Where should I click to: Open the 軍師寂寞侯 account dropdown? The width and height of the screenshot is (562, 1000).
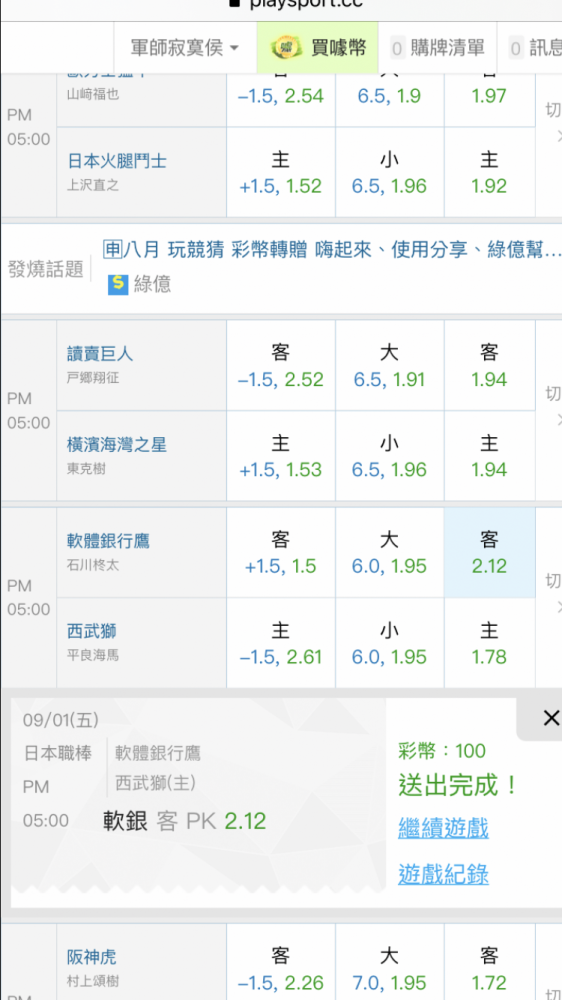click(185, 48)
